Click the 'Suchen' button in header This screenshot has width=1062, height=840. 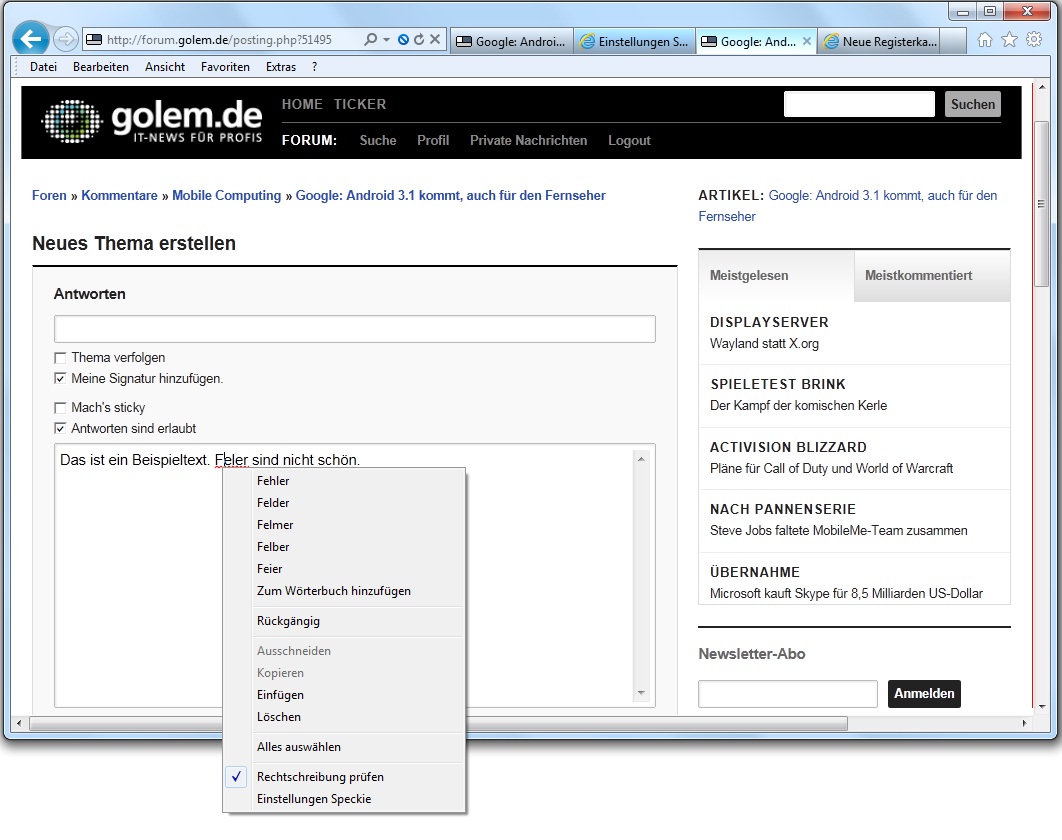click(x=972, y=104)
